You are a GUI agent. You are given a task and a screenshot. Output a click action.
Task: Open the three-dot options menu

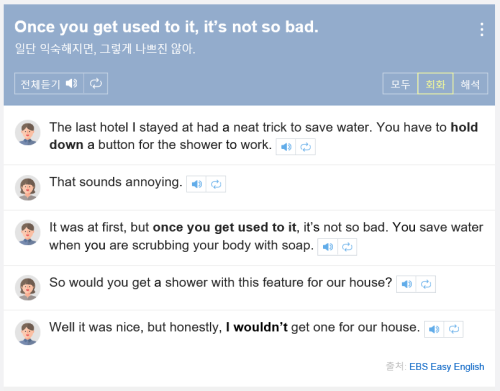tap(482, 29)
